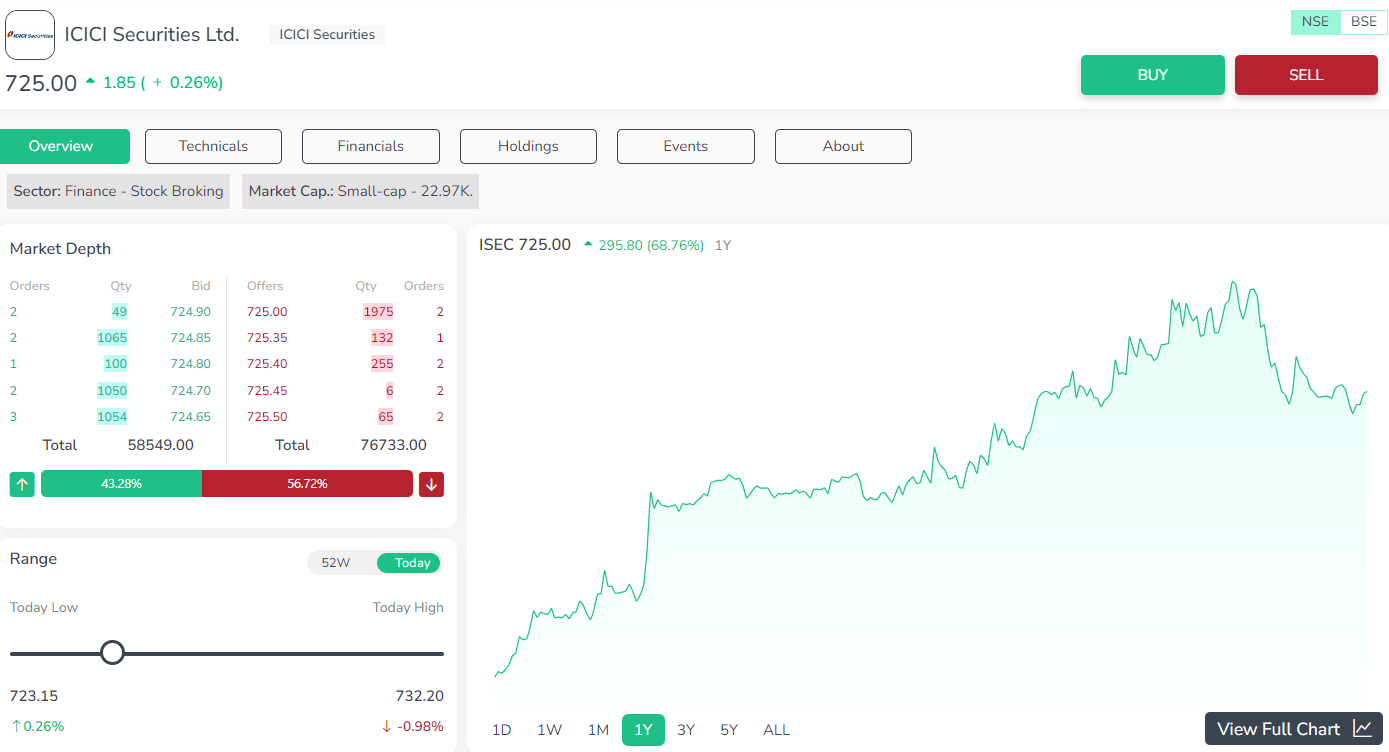Open the Events tab
Screen dimensions: 1389x752
pos(686,146)
